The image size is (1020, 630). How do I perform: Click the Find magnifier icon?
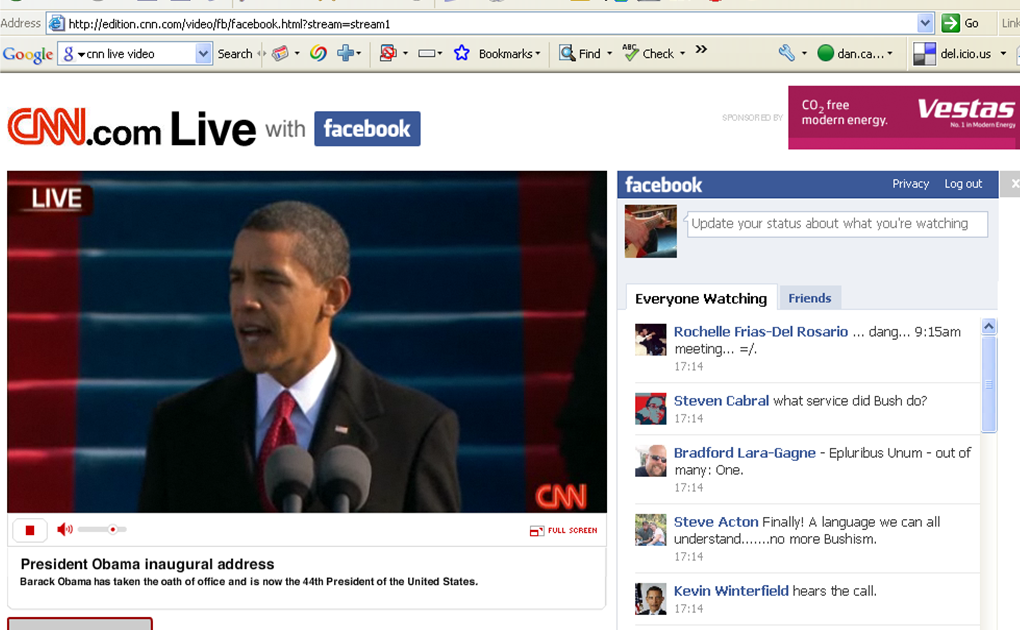[567, 53]
